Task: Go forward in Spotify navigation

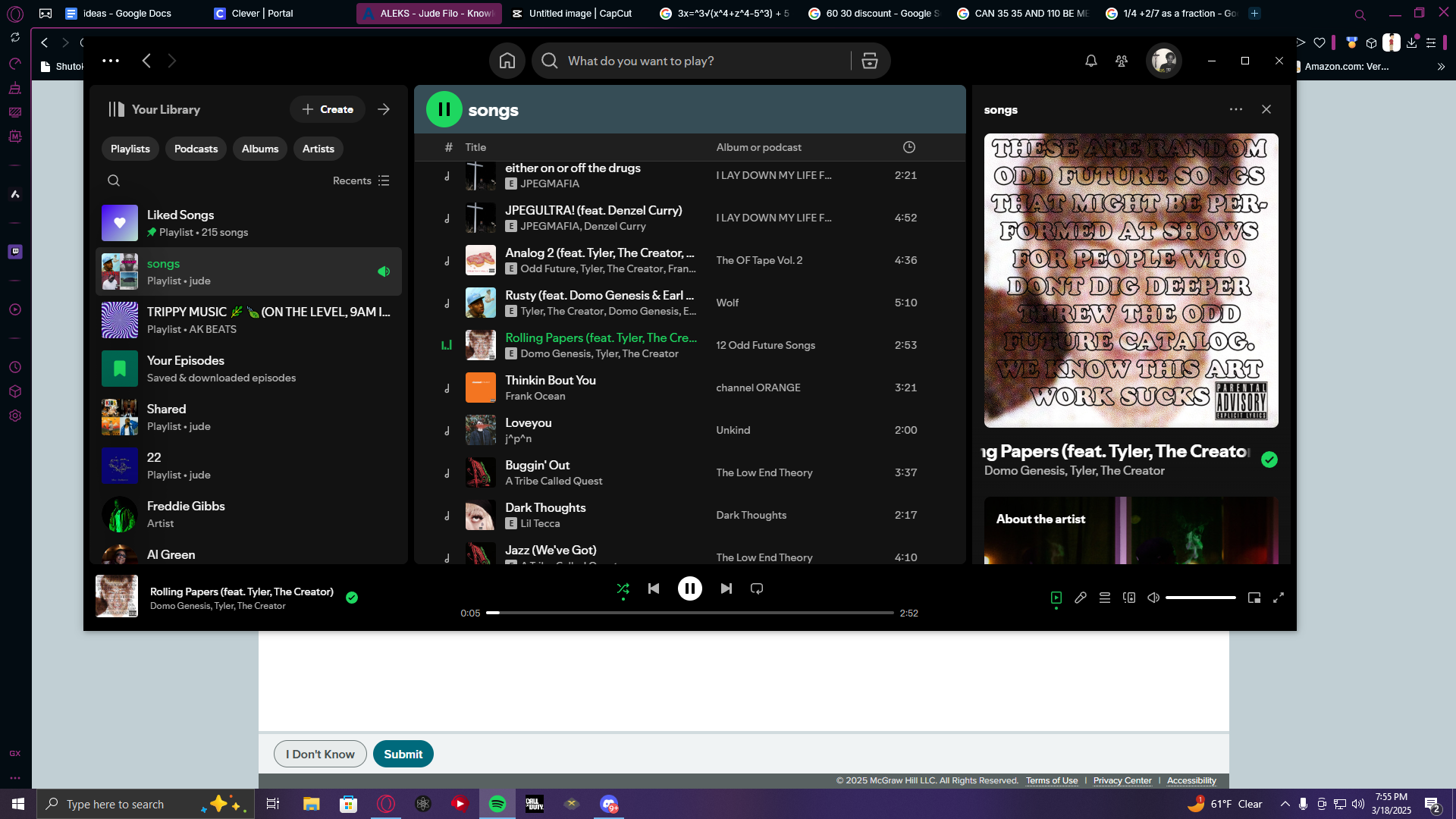Action: [x=172, y=61]
